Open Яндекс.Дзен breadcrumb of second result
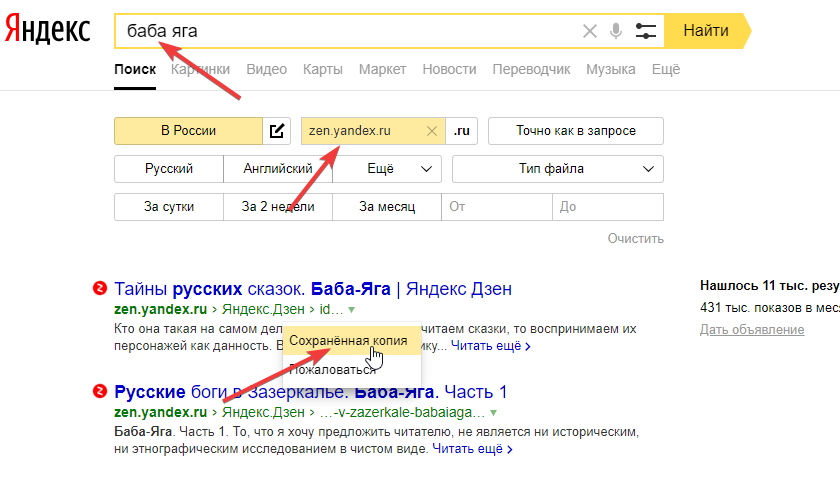 263,412
